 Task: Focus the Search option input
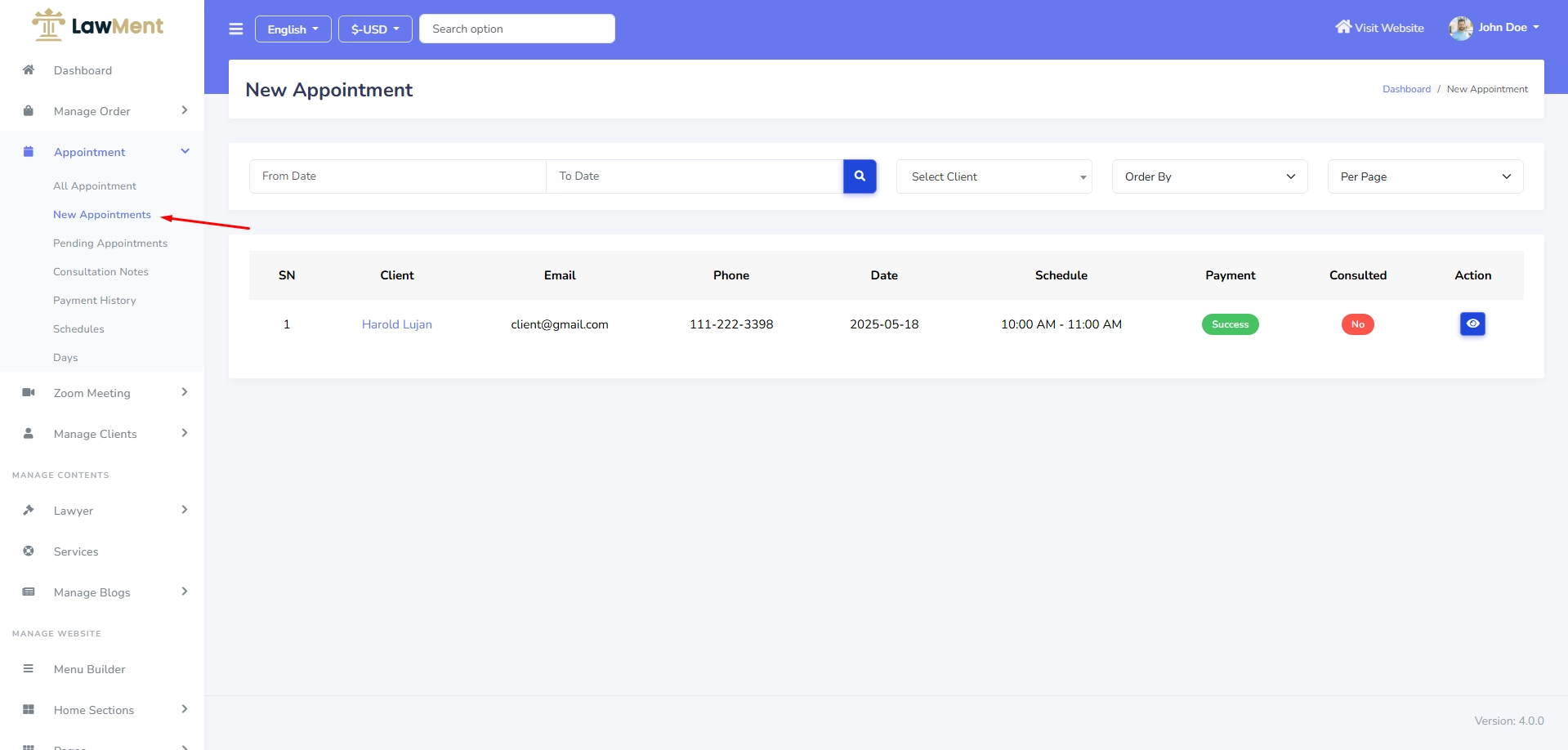pos(517,29)
